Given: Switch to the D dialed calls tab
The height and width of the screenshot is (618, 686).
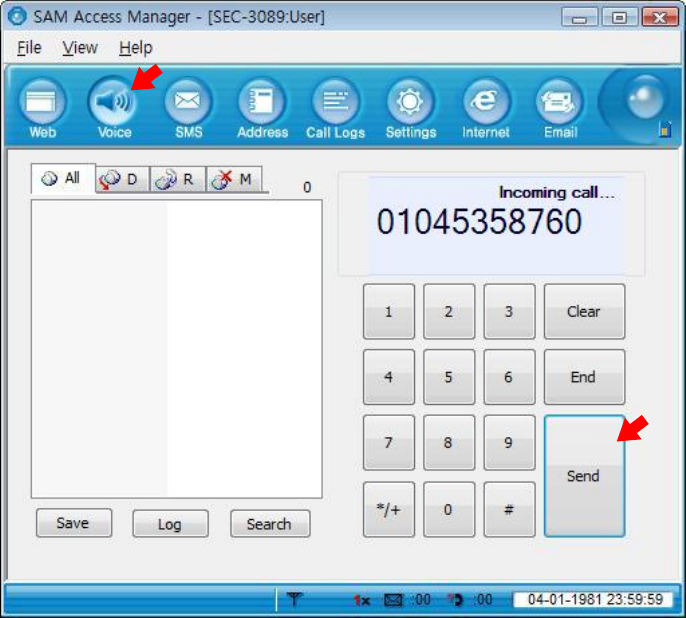Looking at the screenshot, I should 123,179.
